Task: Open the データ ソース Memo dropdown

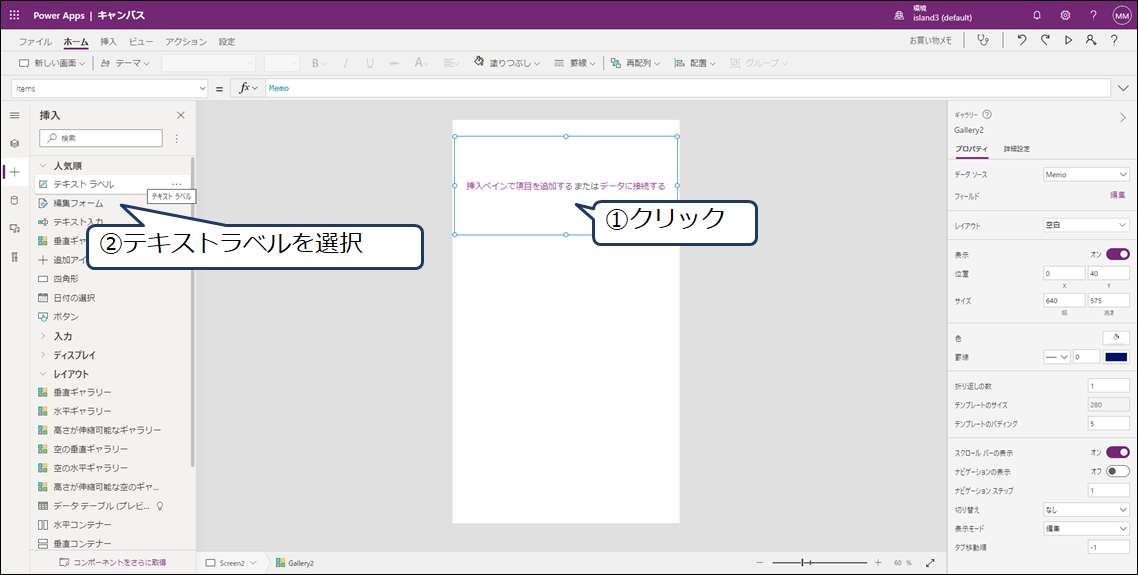Action: point(1086,175)
